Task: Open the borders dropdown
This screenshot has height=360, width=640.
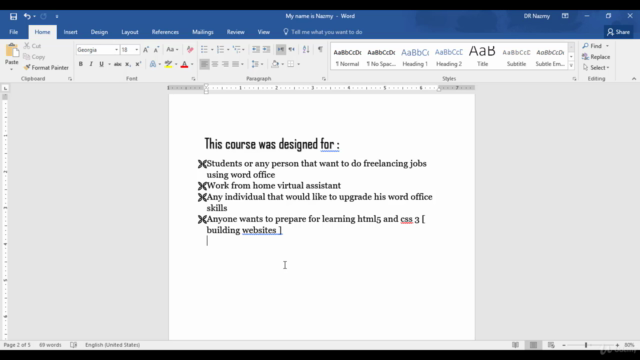Action: (x=298, y=64)
